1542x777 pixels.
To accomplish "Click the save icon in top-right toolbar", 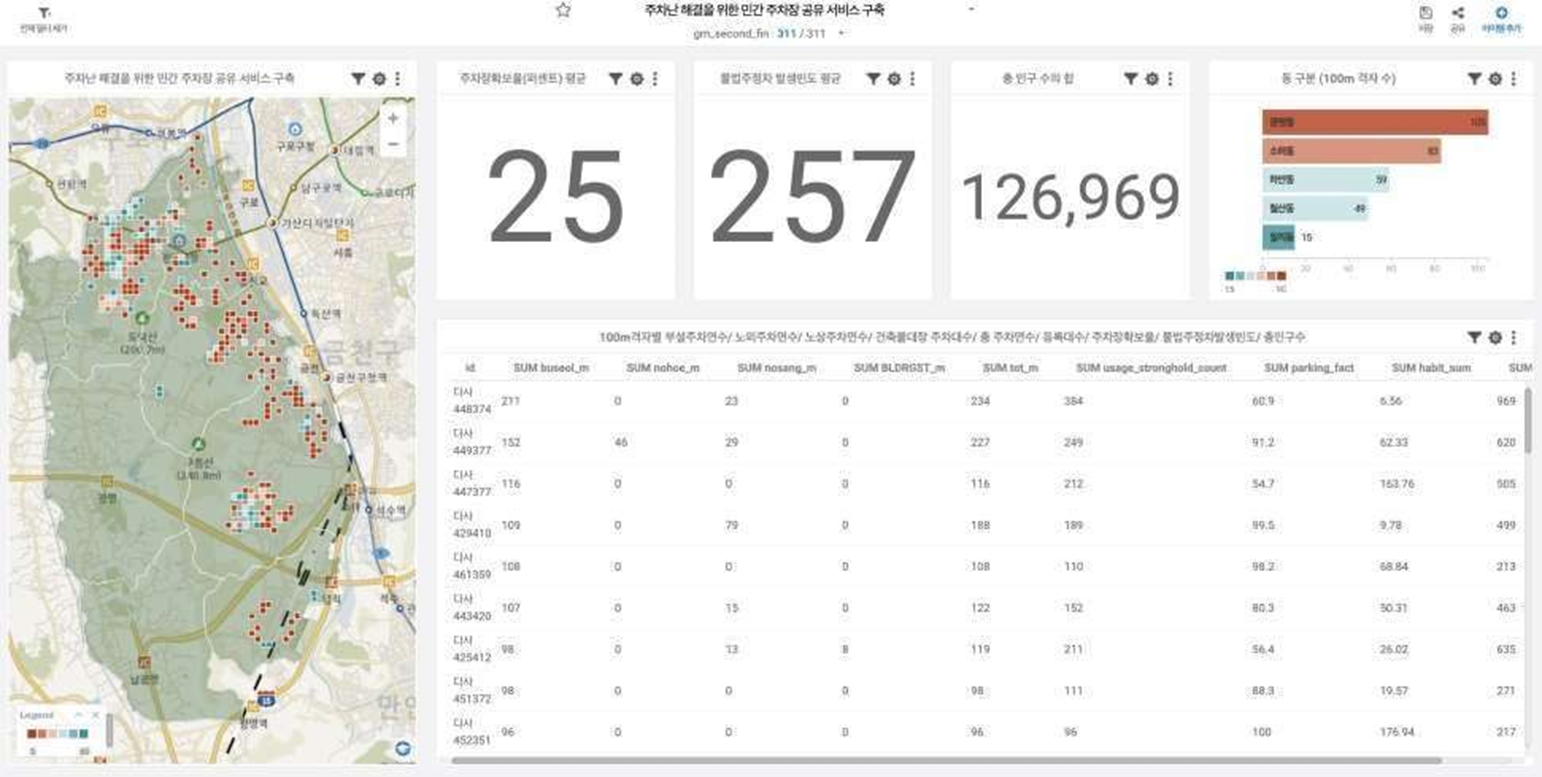I will click(1426, 14).
